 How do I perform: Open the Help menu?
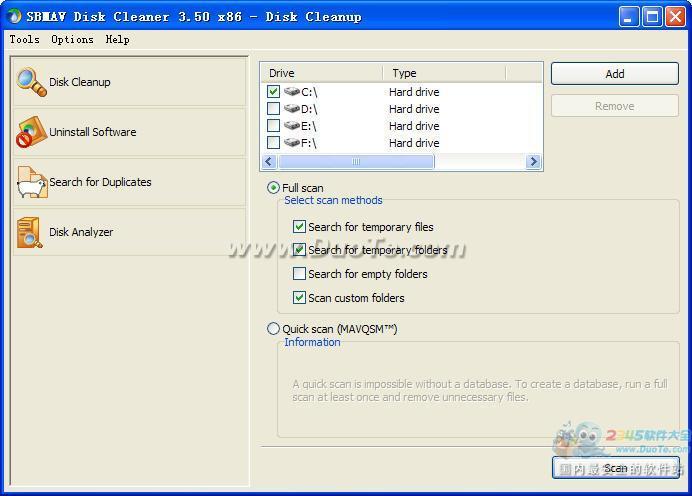pyautogui.click(x=117, y=39)
